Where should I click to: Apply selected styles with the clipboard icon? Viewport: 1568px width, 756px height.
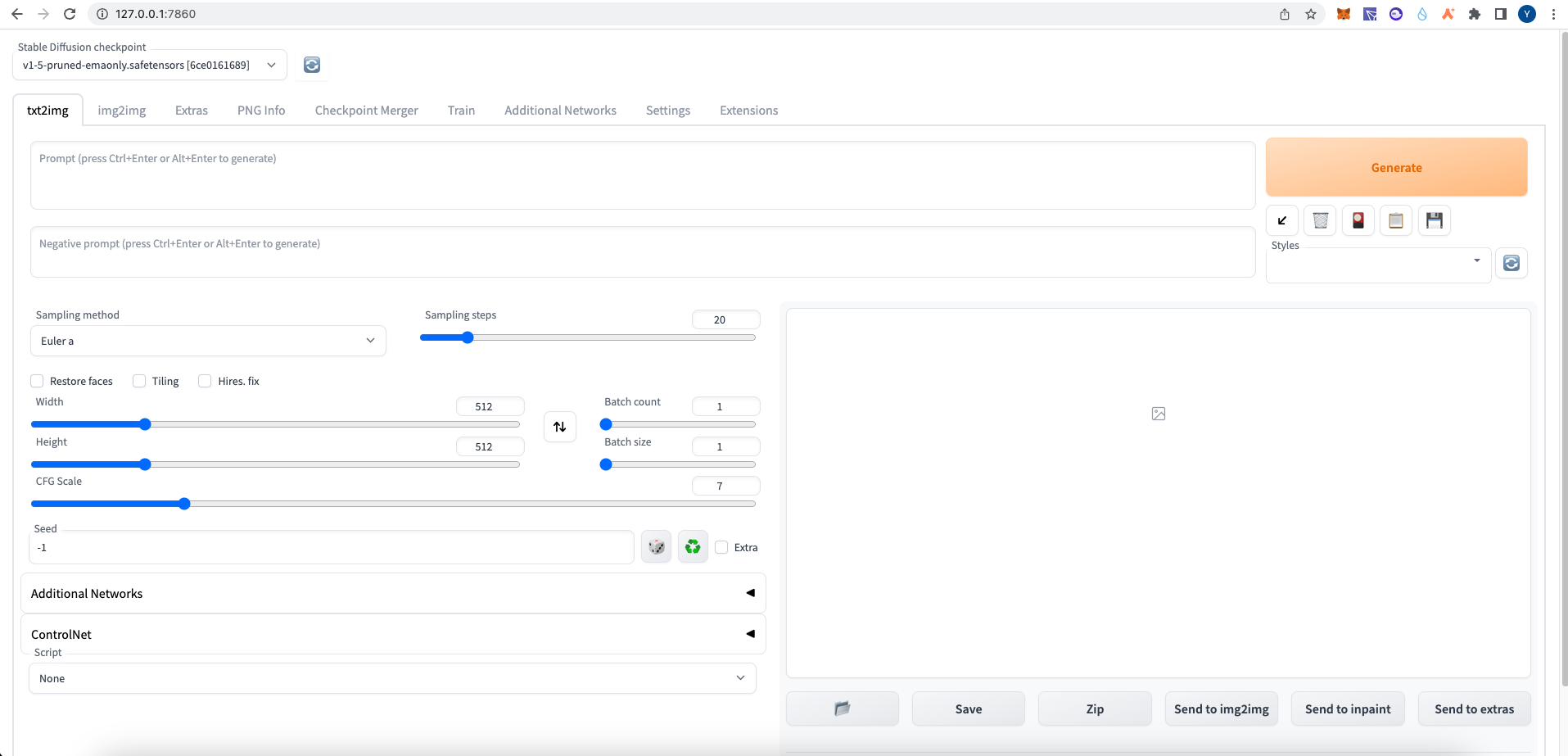[x=1396, y=220]
